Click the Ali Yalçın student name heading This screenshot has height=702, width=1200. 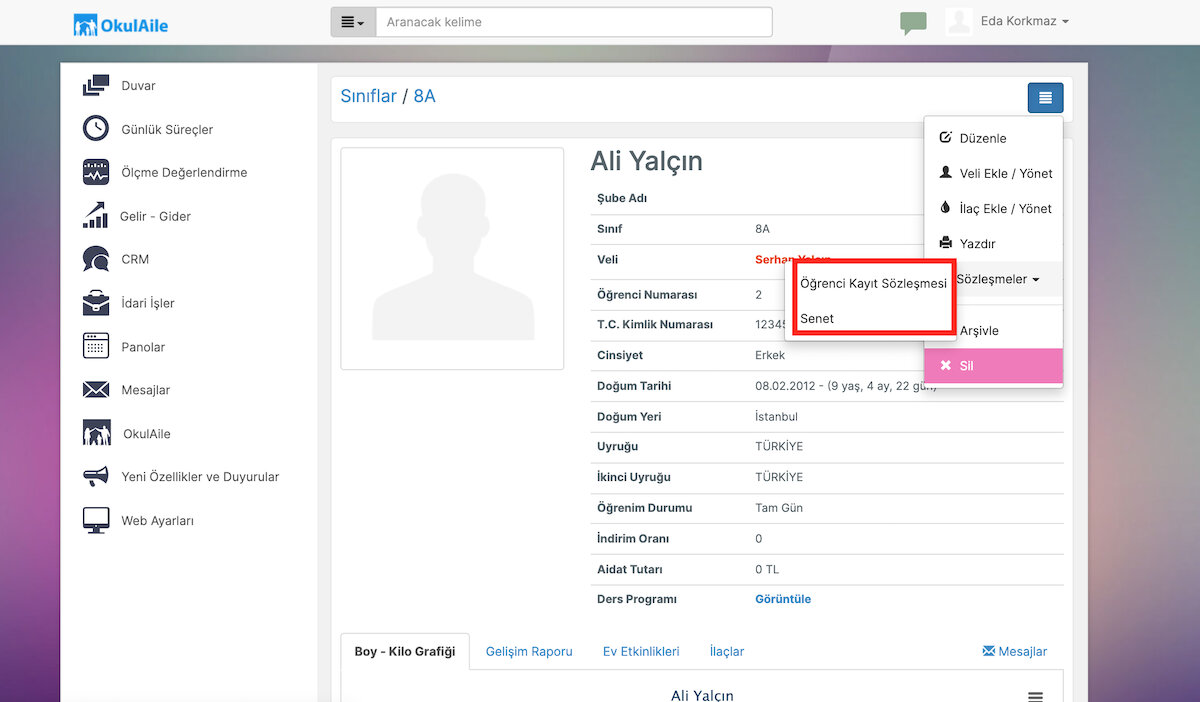pos(647,161)
